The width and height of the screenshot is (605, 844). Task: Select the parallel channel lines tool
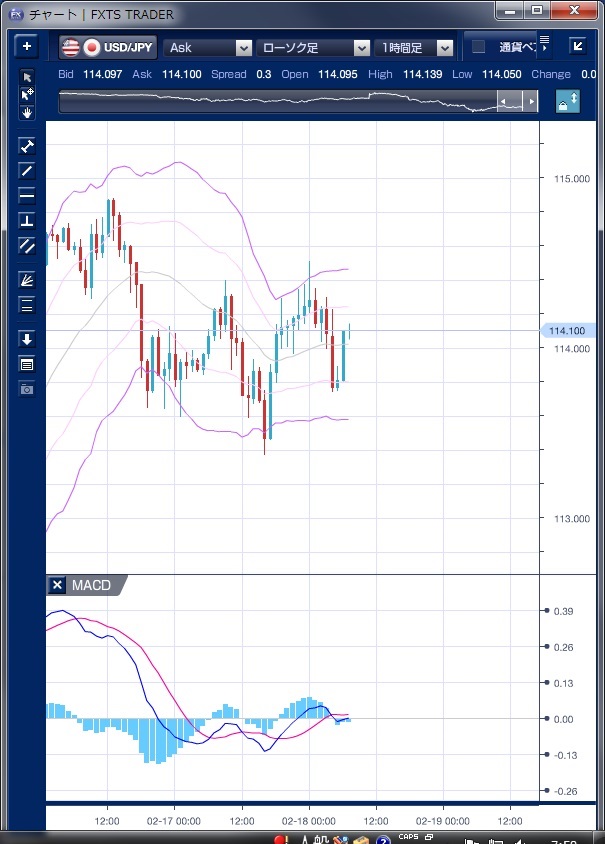[x=27, y=245]
